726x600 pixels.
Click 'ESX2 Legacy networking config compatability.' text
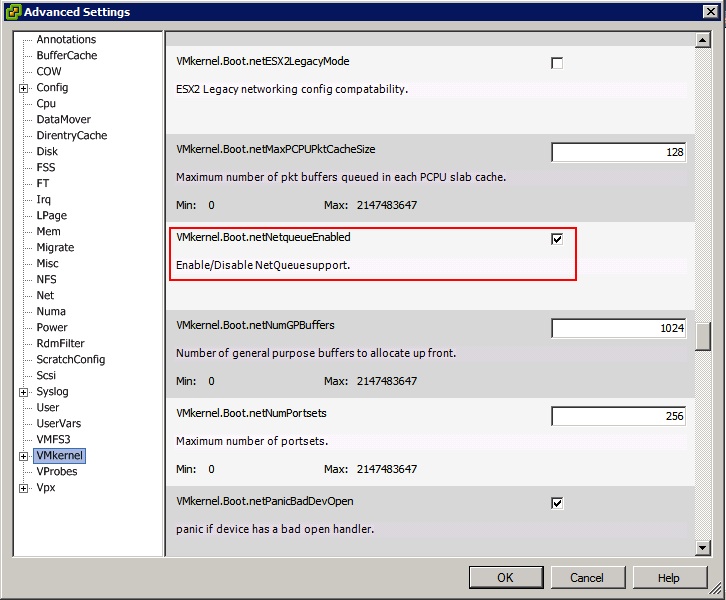point(292,89)
